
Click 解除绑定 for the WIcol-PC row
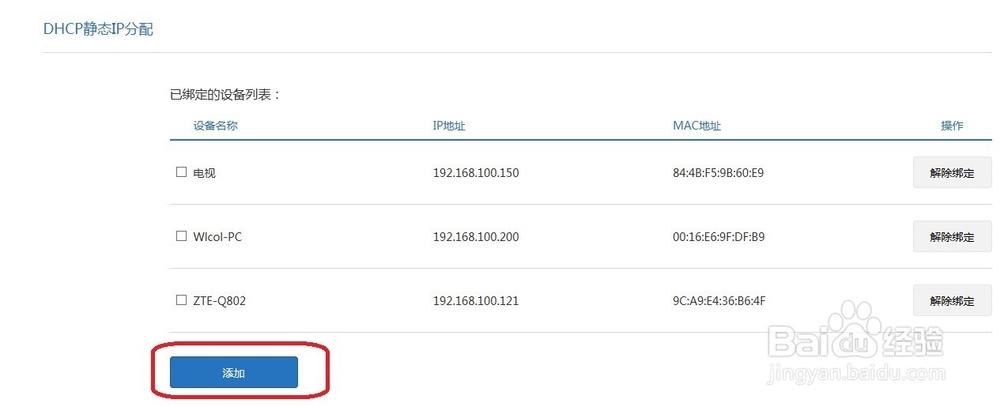point(952,237)
